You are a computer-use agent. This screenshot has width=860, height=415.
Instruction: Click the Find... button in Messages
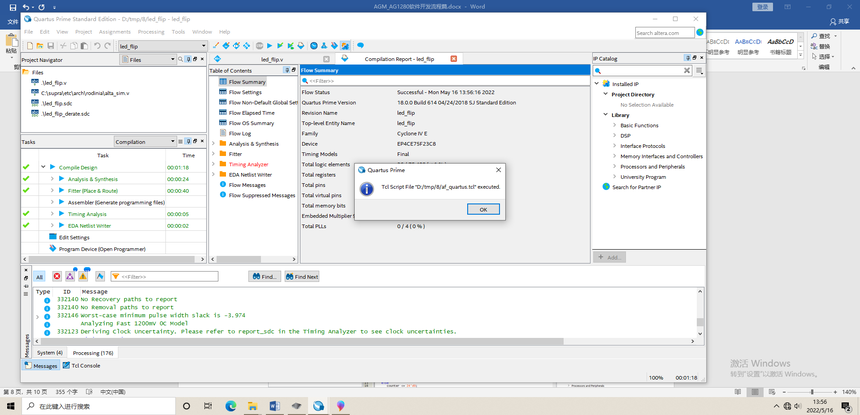pos(265,277)
